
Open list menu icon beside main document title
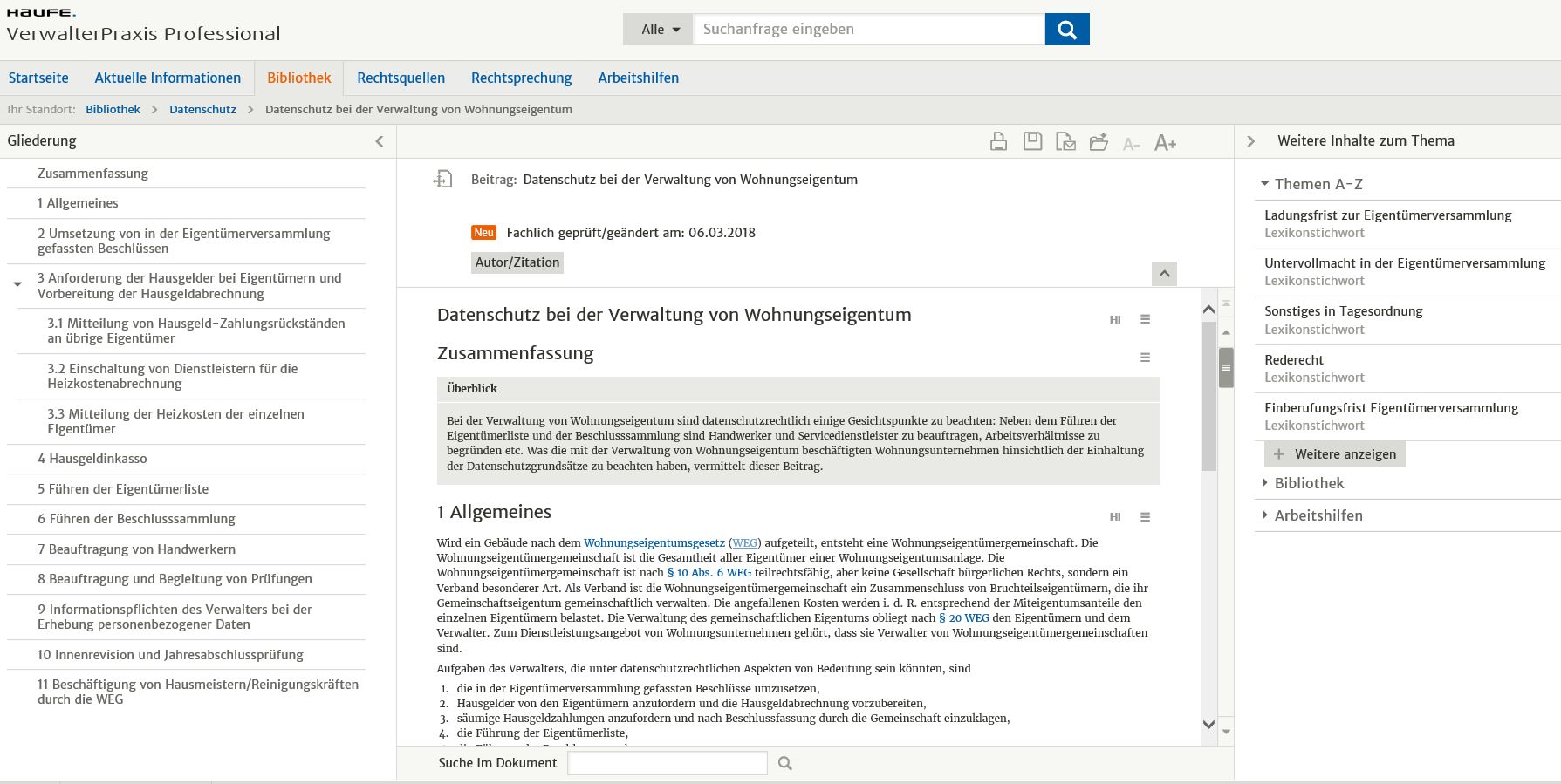pos(1146,319)
